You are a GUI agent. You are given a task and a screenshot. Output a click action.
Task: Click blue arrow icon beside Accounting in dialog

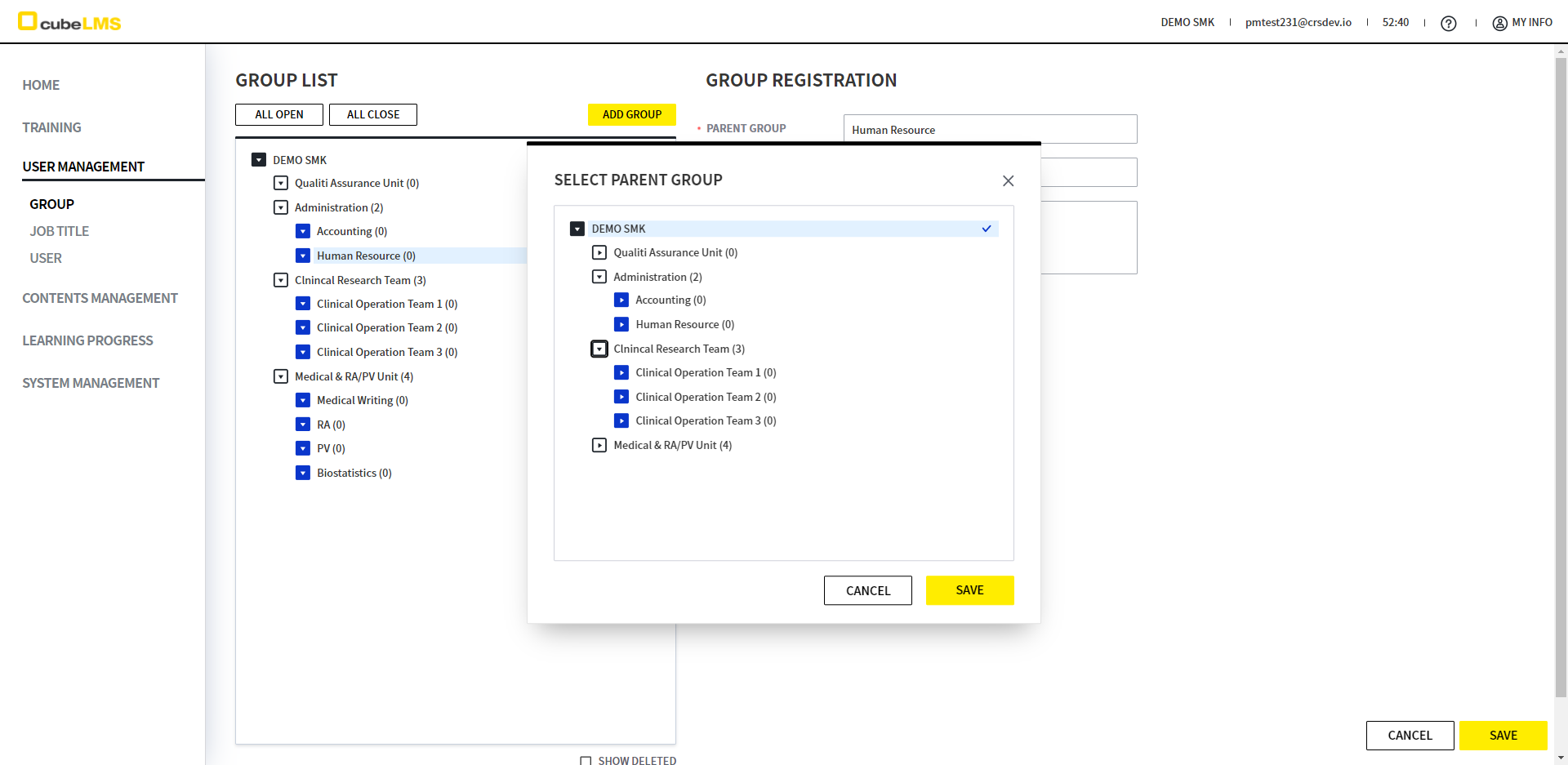[621, 300]
